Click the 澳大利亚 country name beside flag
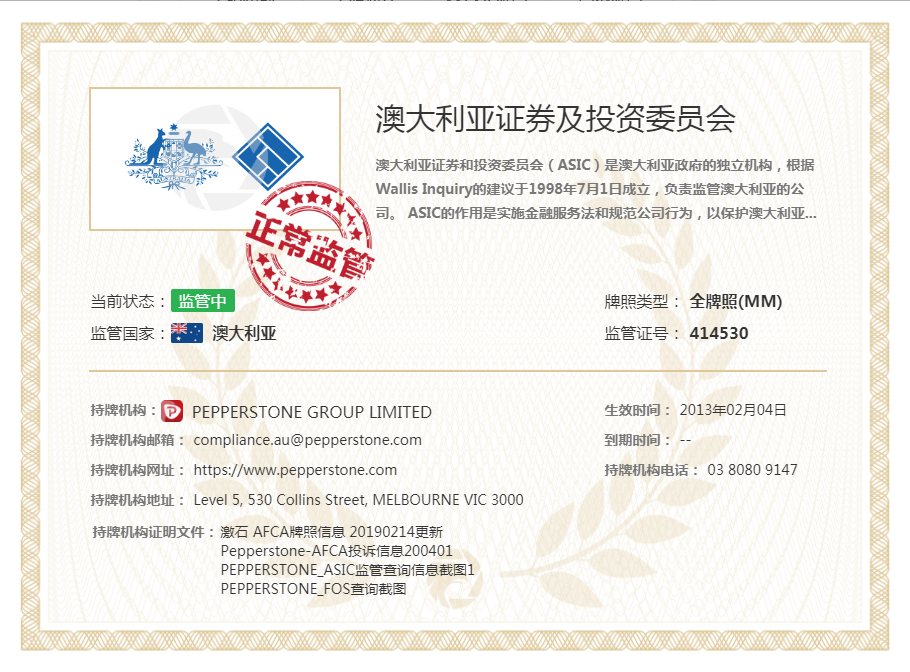 244,334
